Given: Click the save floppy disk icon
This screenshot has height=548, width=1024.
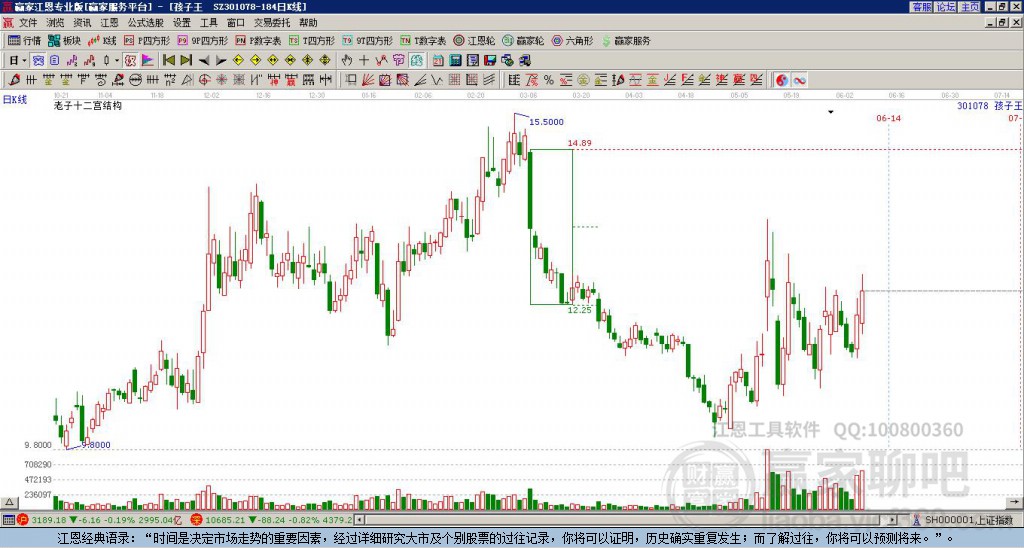Looking at the screenshot, I should click(x=490, y=60).
